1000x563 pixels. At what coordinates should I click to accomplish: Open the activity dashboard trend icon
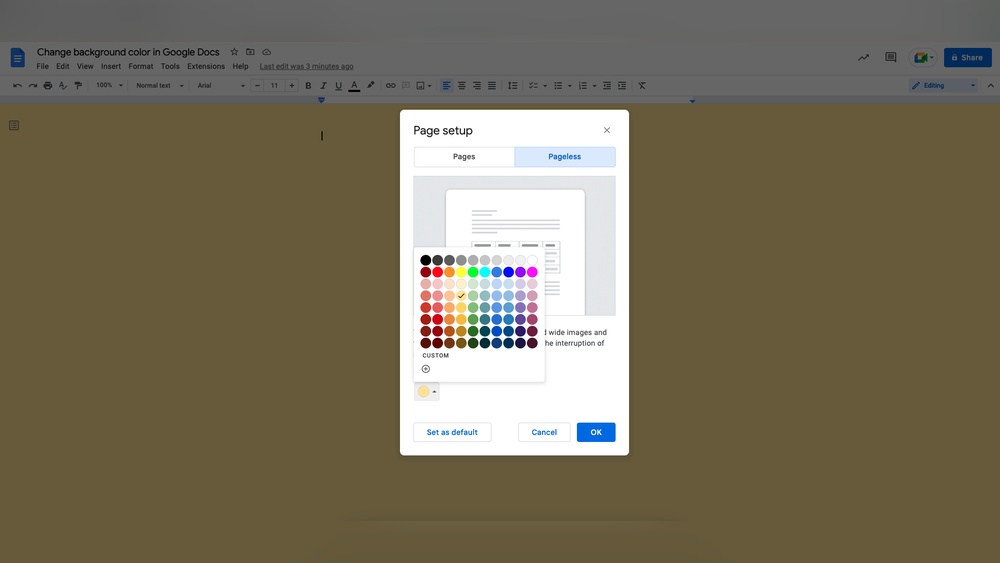click(x=864, y=57)
